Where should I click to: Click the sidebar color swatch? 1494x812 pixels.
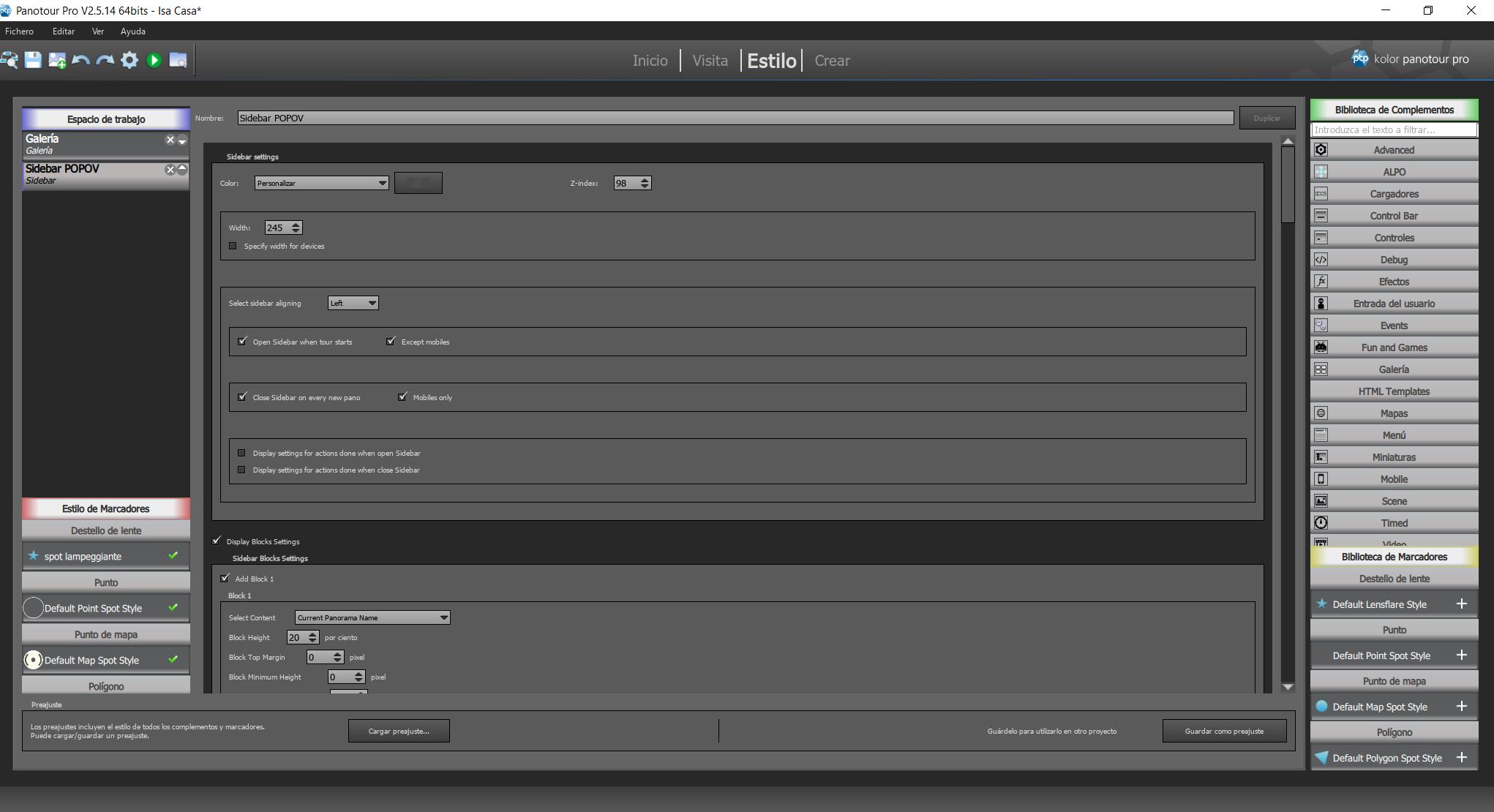coord(418,183)
